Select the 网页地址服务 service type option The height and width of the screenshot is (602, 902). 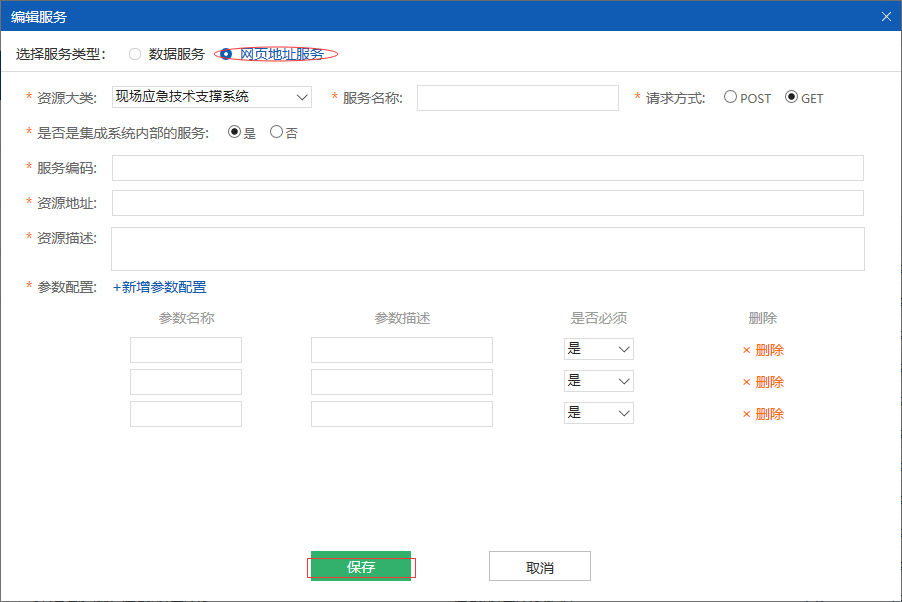226,54
